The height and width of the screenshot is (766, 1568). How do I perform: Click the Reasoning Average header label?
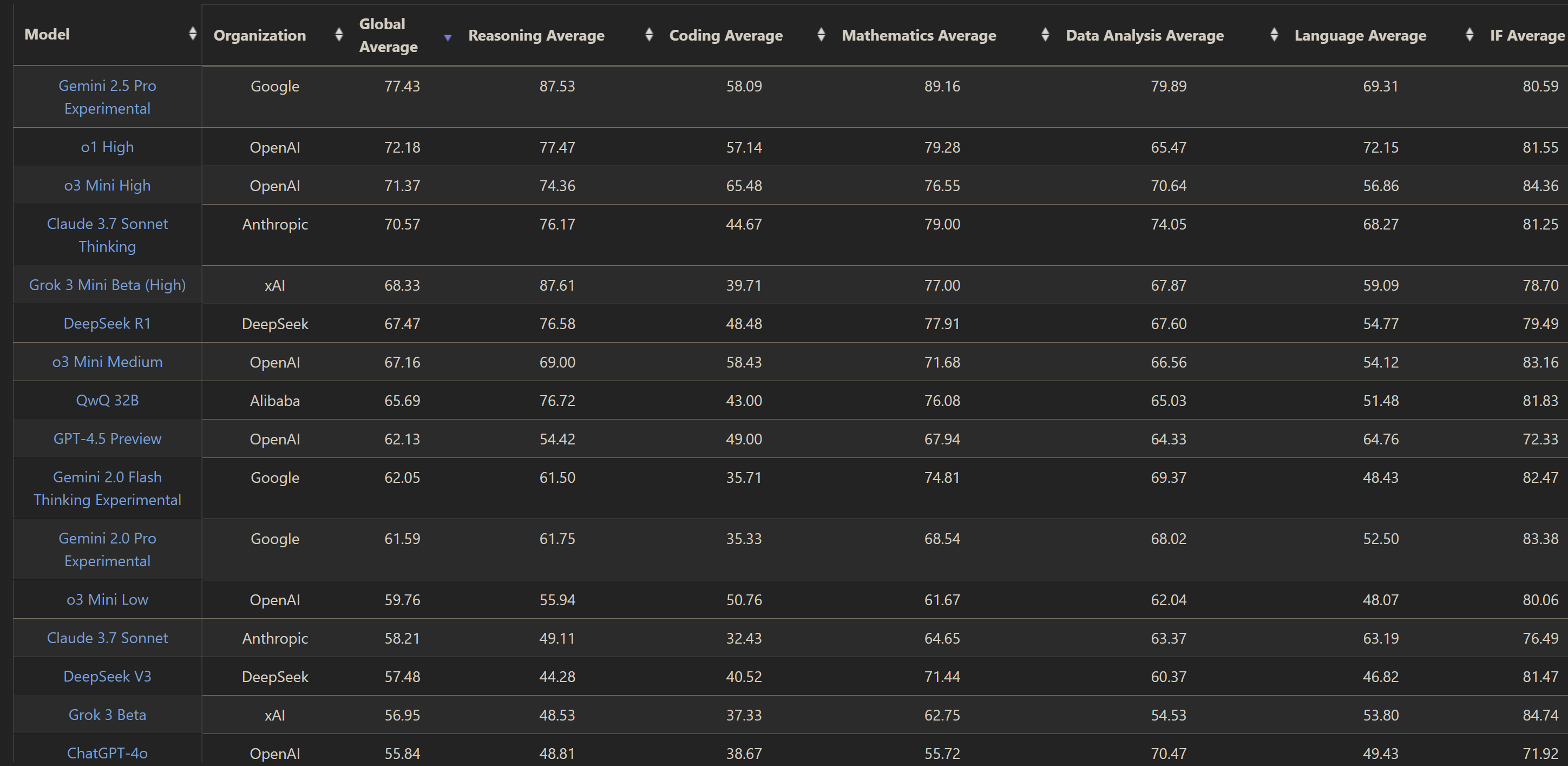(536, 35)
